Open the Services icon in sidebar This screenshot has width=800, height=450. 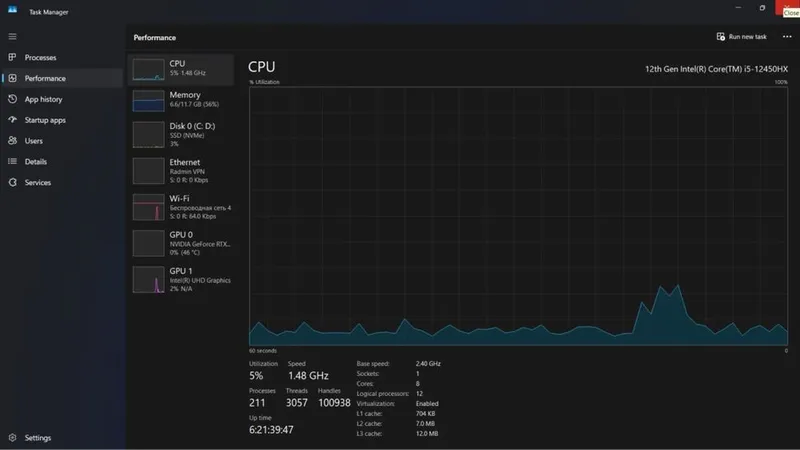[12, 182]
